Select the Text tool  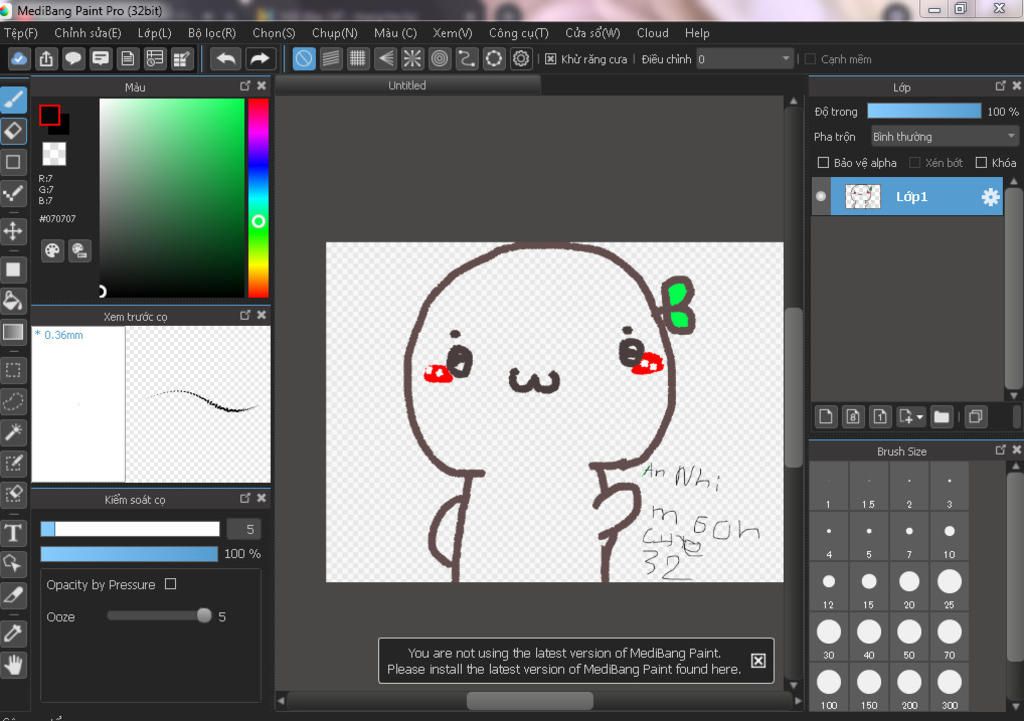point(13,533)
